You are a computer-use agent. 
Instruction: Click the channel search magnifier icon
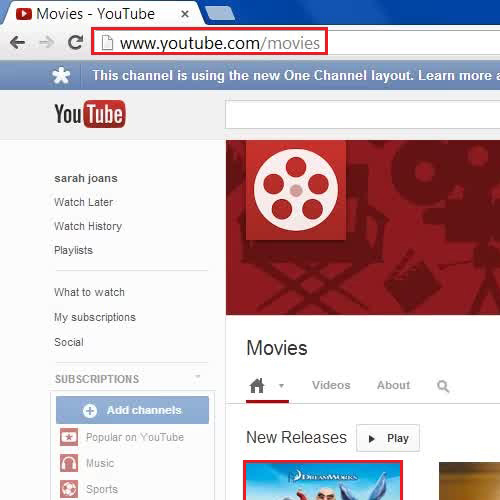click(x=443, y=386)
